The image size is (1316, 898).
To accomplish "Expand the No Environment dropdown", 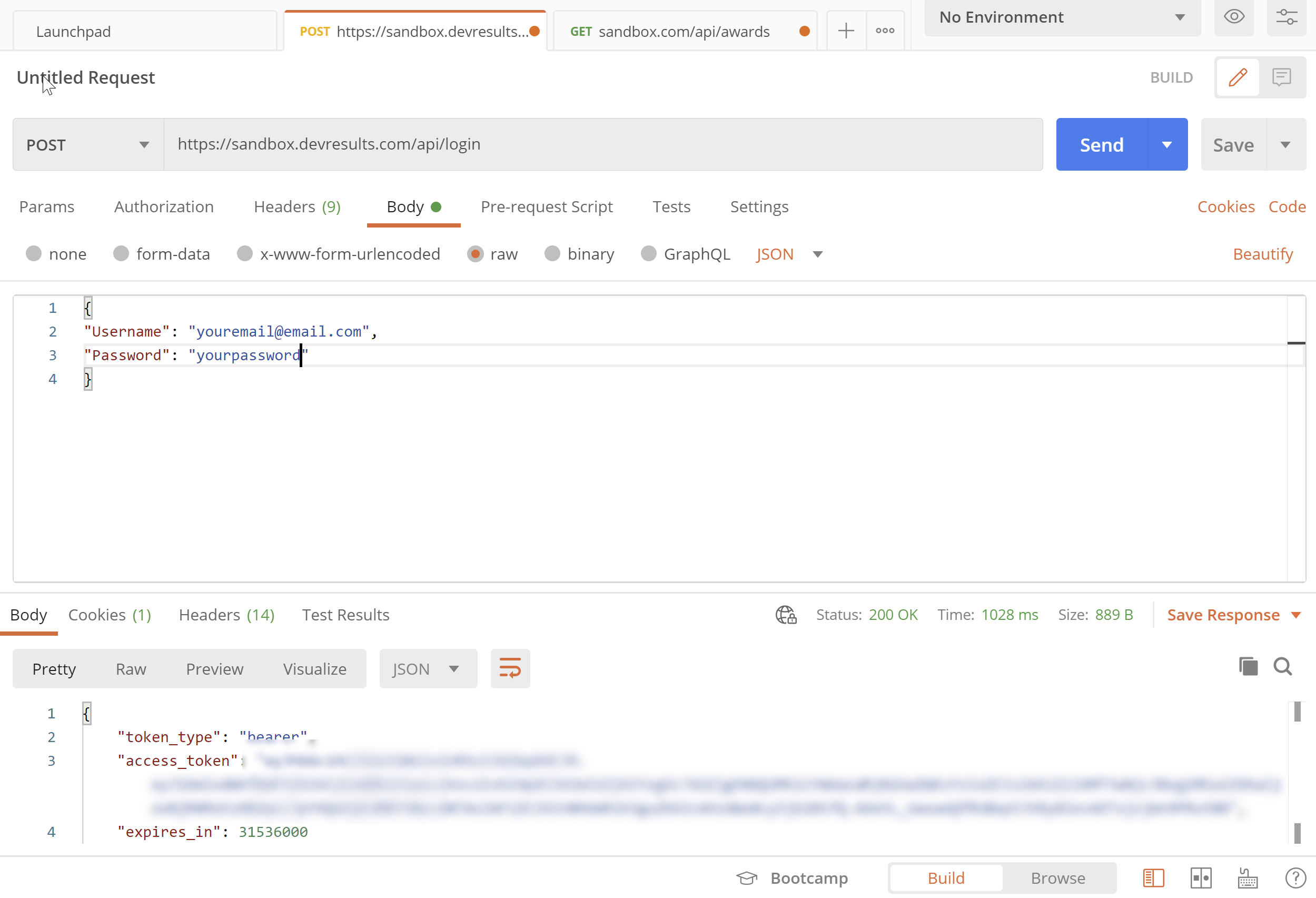I will 1062,17.
